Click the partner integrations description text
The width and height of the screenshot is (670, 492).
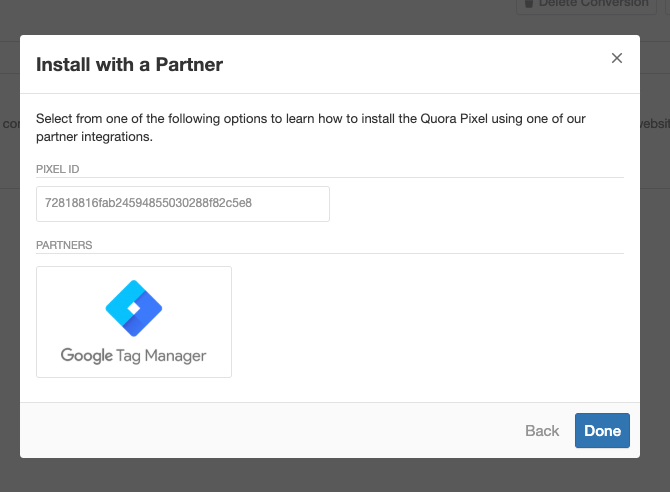[x=311, y=127]
